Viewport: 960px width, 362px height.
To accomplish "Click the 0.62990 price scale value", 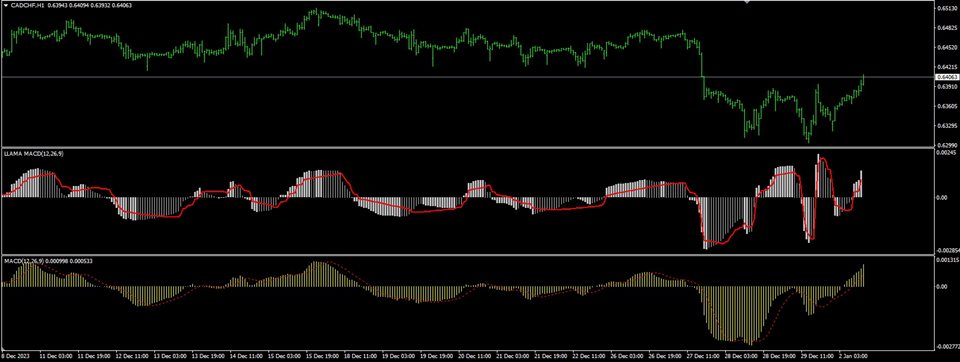I will tap(946, 146).
